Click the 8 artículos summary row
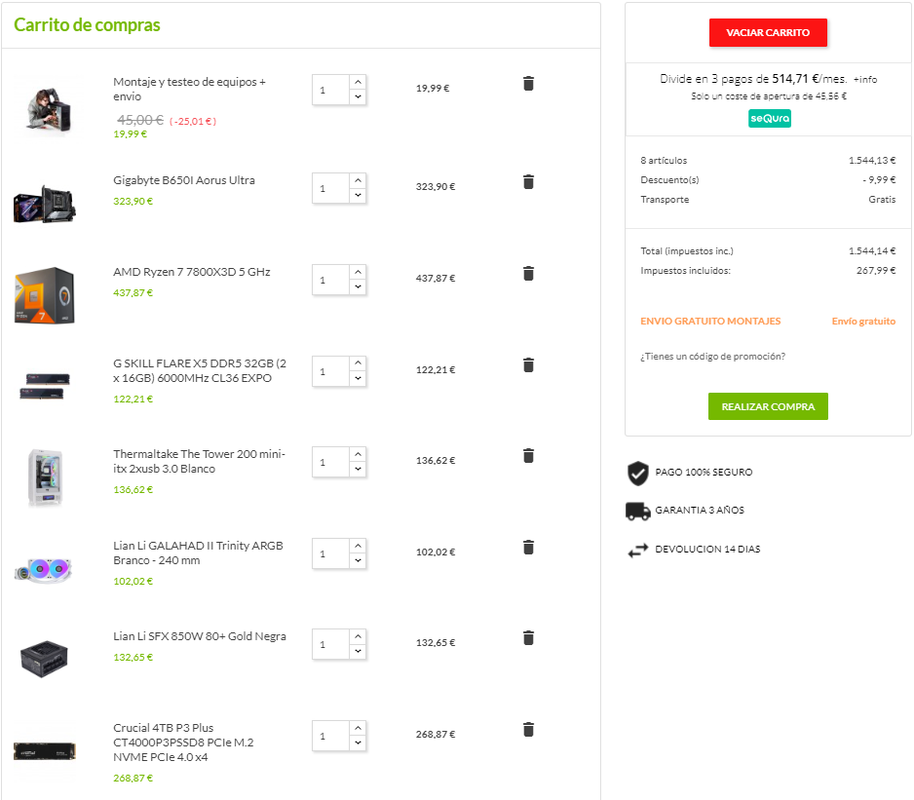This screenshot has width=914, height=800. pos(768,160)
